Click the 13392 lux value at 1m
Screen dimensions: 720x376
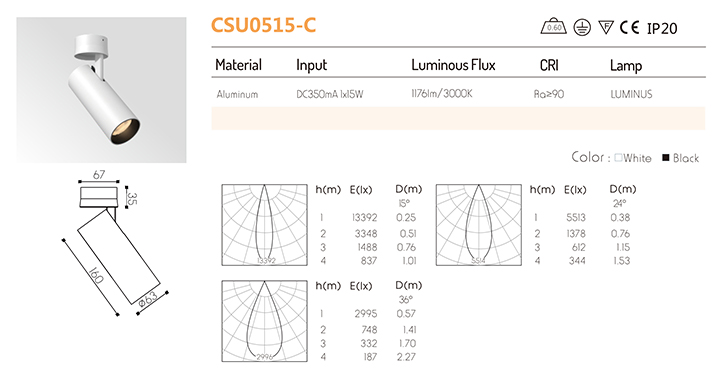365,218
